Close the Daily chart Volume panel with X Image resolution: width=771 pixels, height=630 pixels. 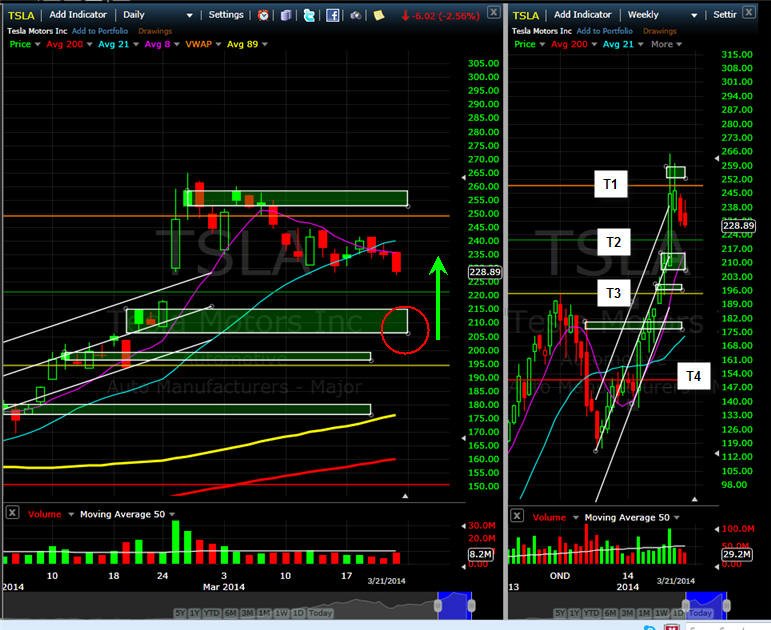[12, 513]
